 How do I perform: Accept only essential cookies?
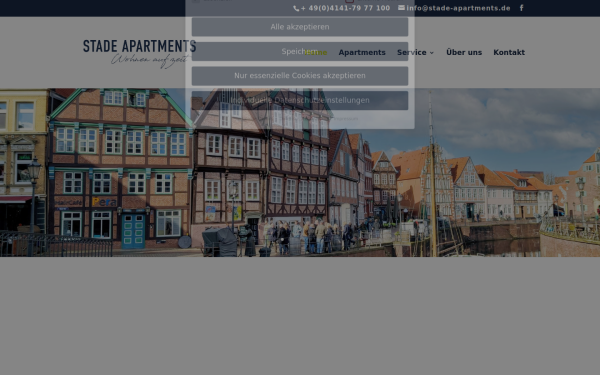click(300, 76)
